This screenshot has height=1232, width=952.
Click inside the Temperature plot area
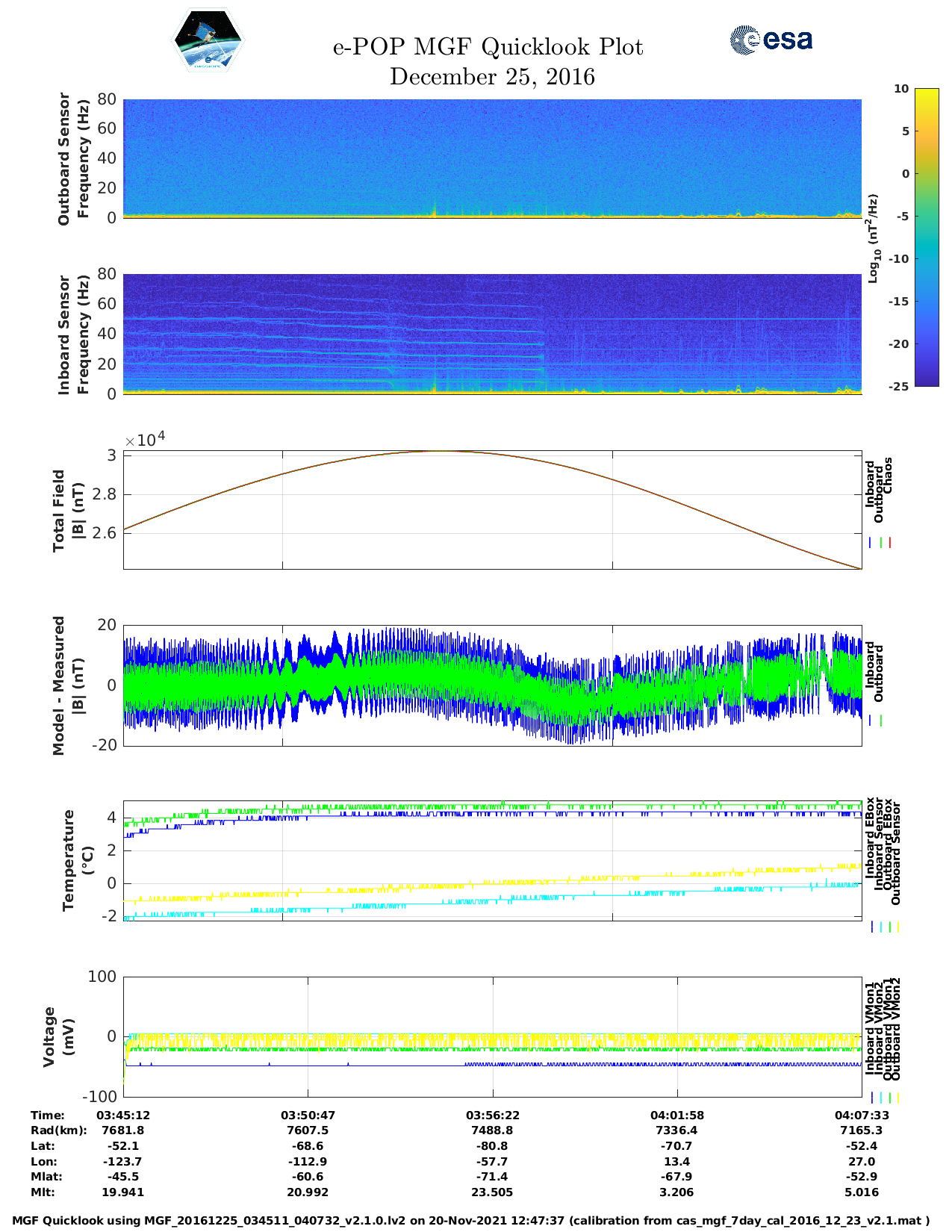492,860
